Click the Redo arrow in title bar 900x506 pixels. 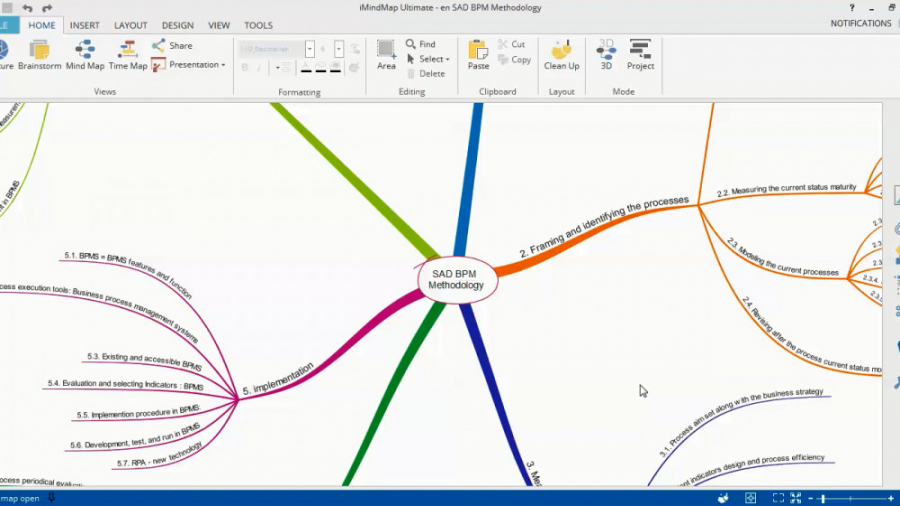click(x=47, y=8)
